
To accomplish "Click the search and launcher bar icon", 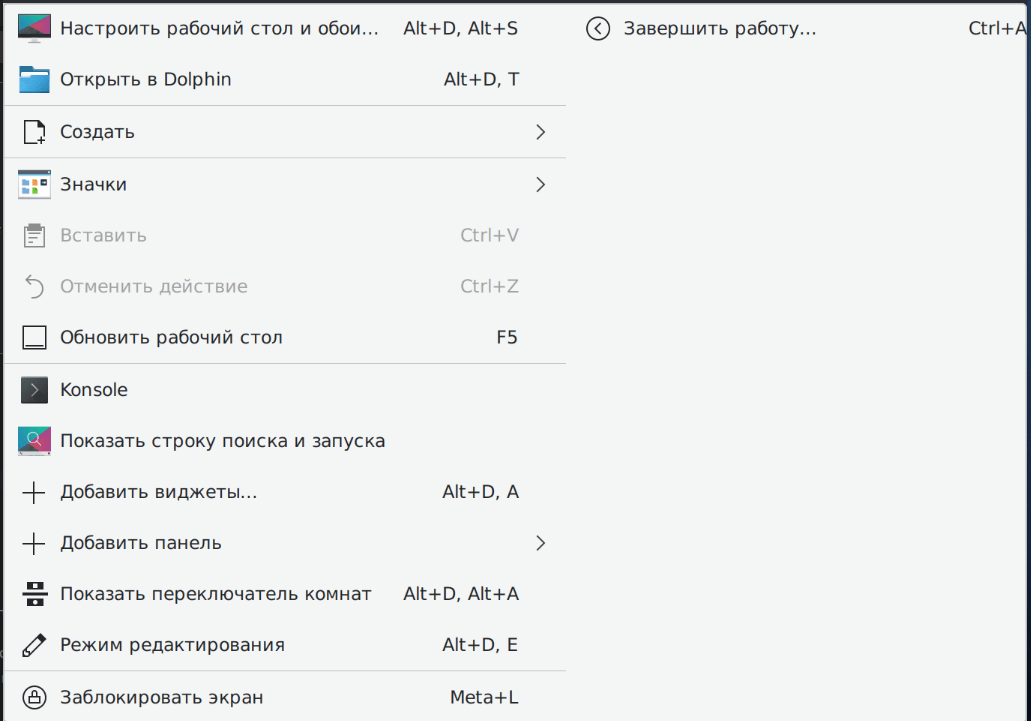I will coord(34,441).
